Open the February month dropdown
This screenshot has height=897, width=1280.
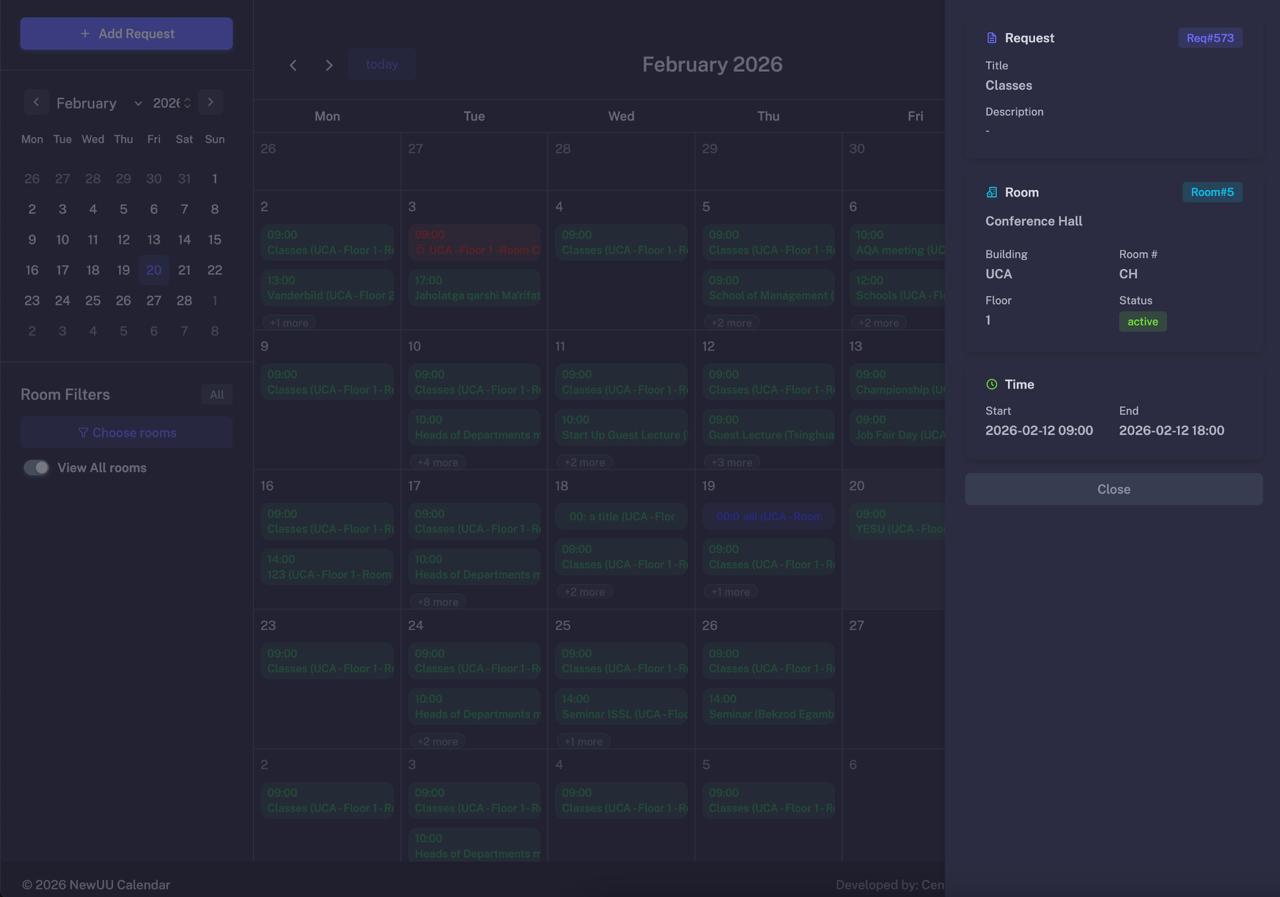pos(98,103)
